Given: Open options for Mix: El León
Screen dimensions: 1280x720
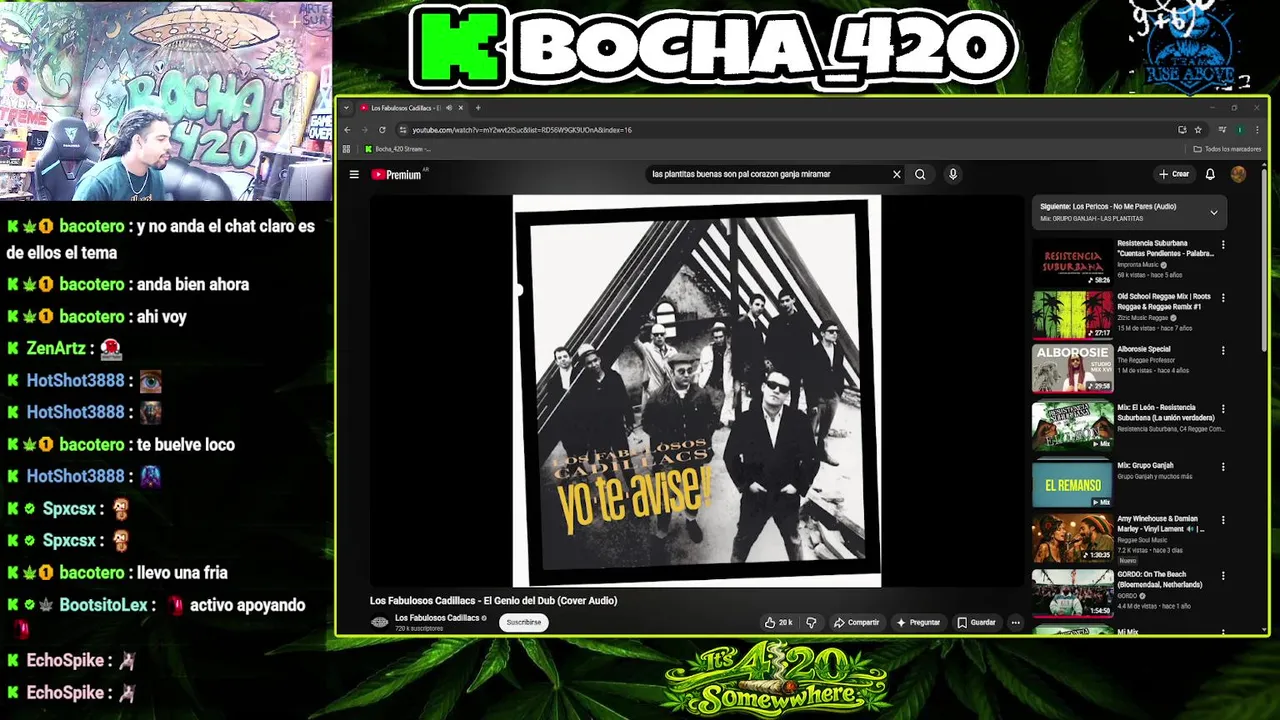Looking at the screenshot, I should (1223, 410).
